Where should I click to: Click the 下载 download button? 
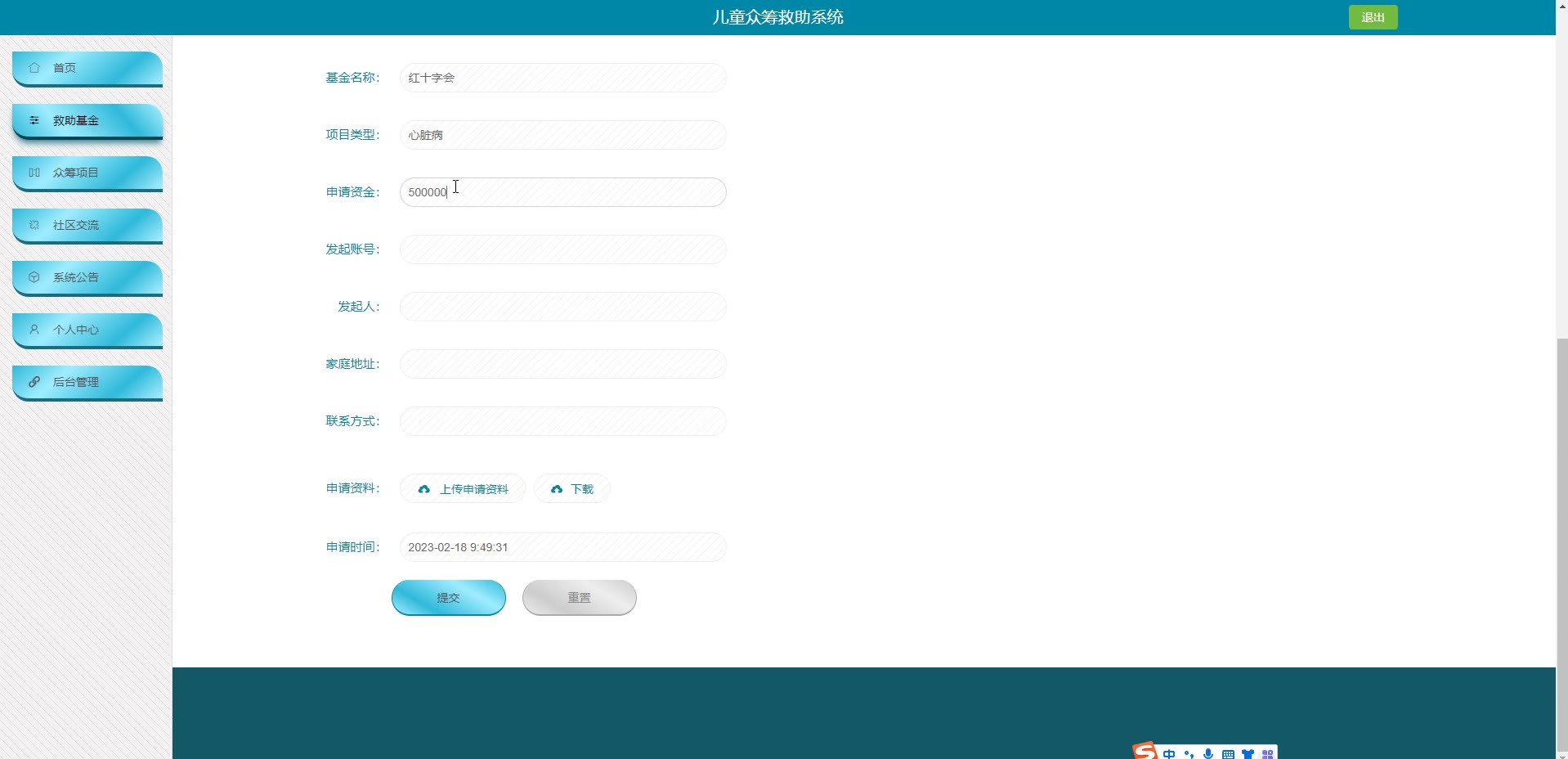click(x=572, y=489)
